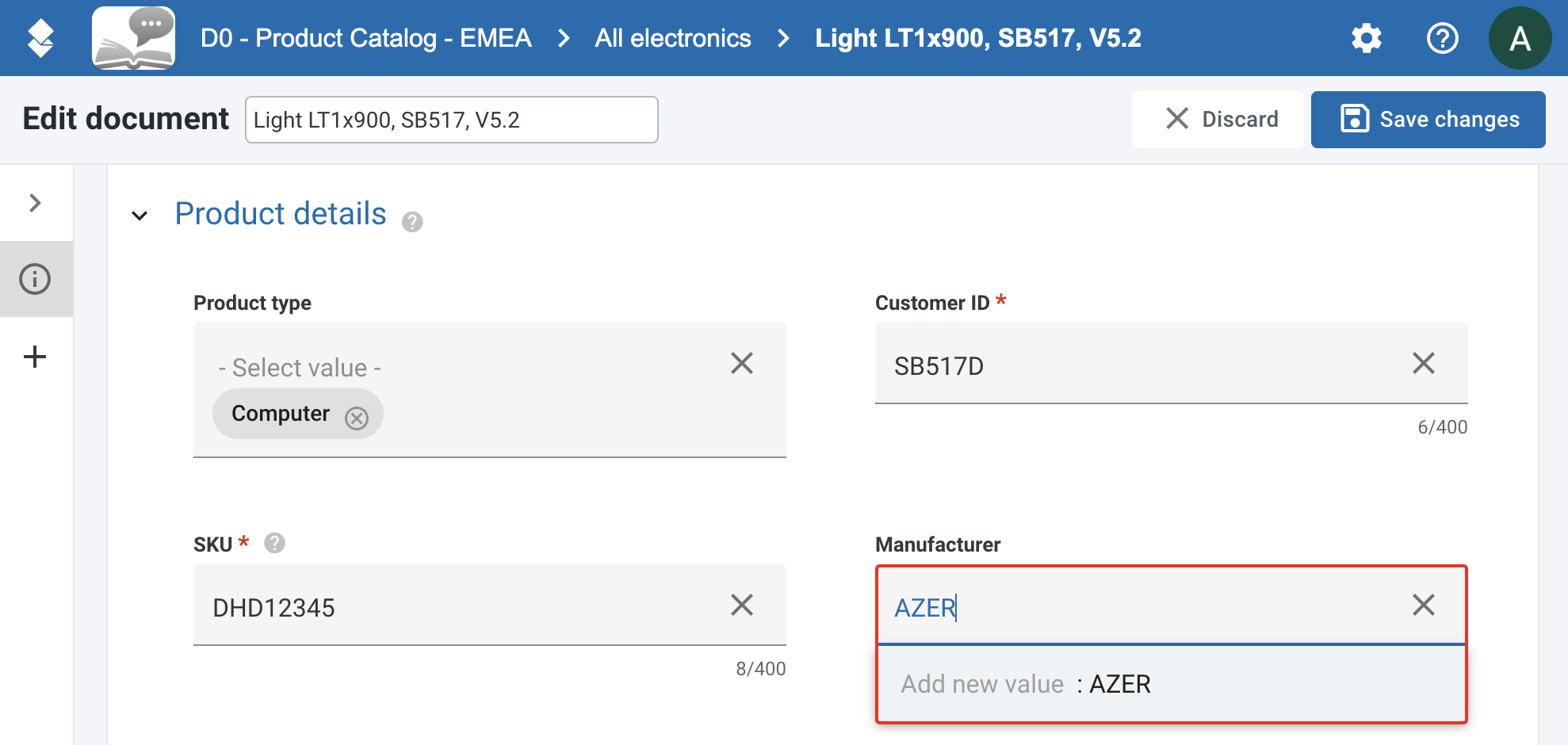The image size is (1568, 745).
Task: Clear the Manufacturer field
Action: [x=1424, y=605]
